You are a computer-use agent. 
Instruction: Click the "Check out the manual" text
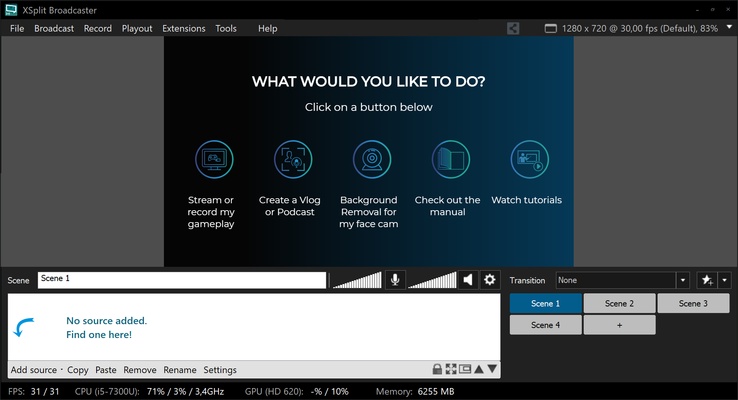tap(447, 206)
